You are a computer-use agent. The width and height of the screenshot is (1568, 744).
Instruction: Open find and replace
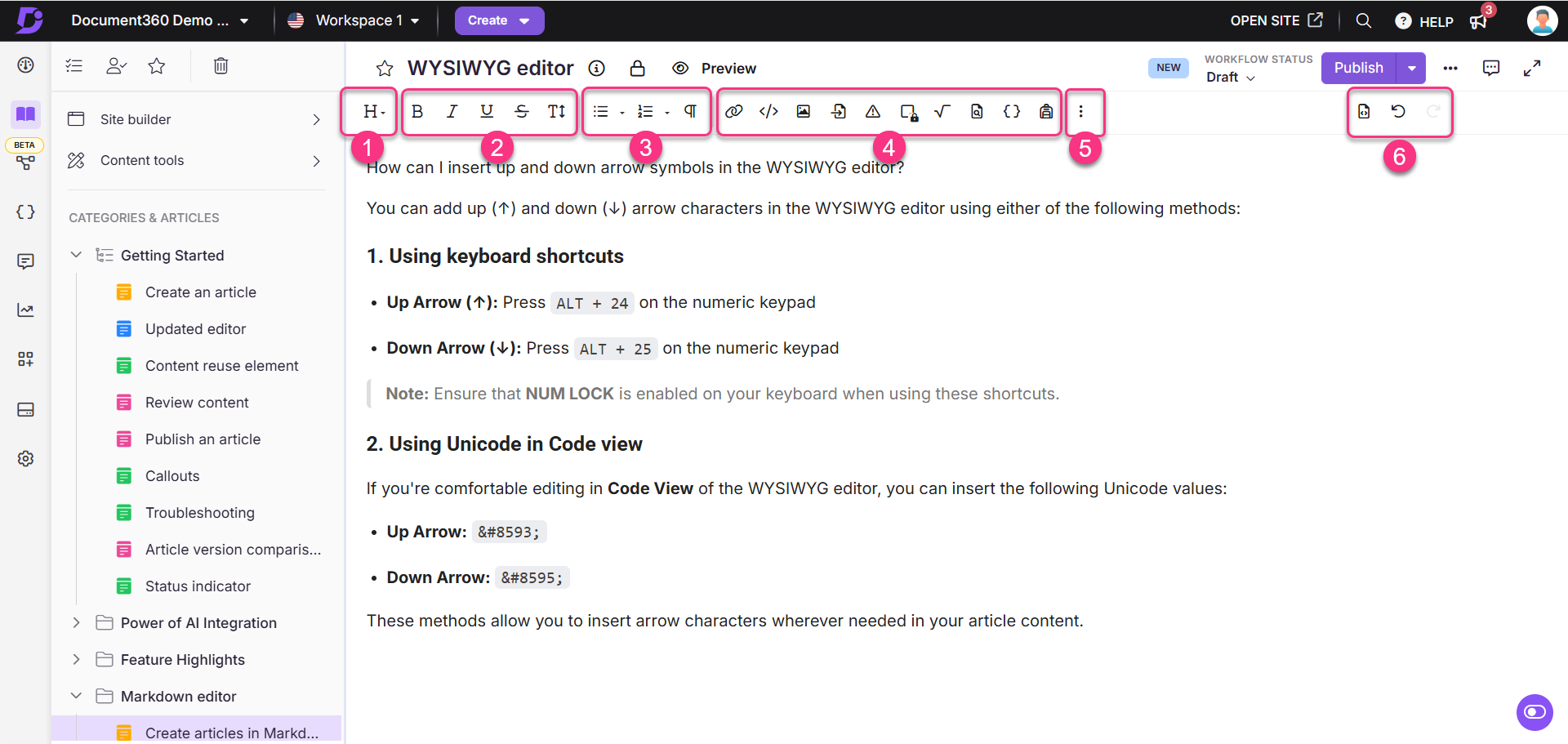[x=977, y=112]
